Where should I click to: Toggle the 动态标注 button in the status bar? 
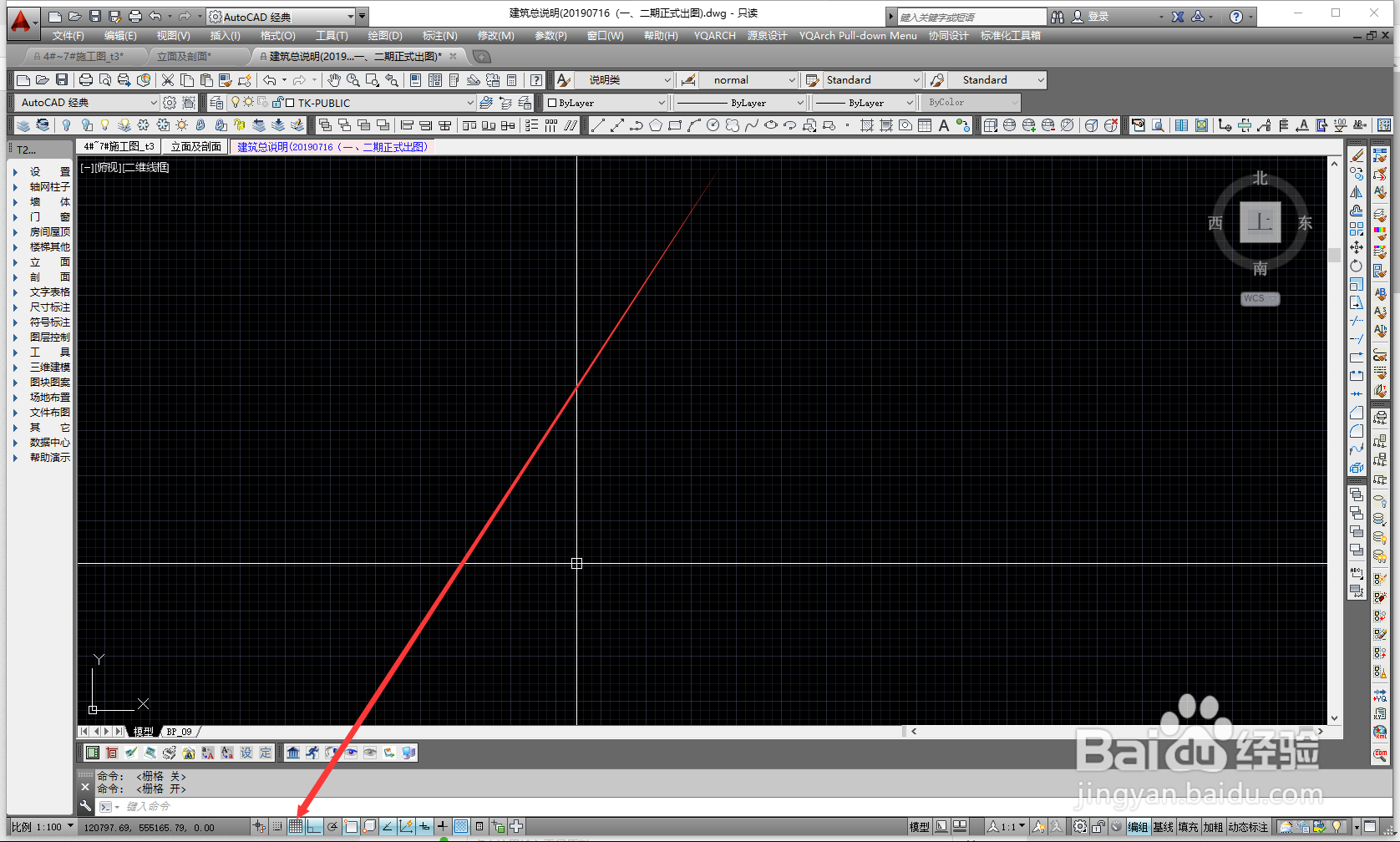tap(1248, 827)
